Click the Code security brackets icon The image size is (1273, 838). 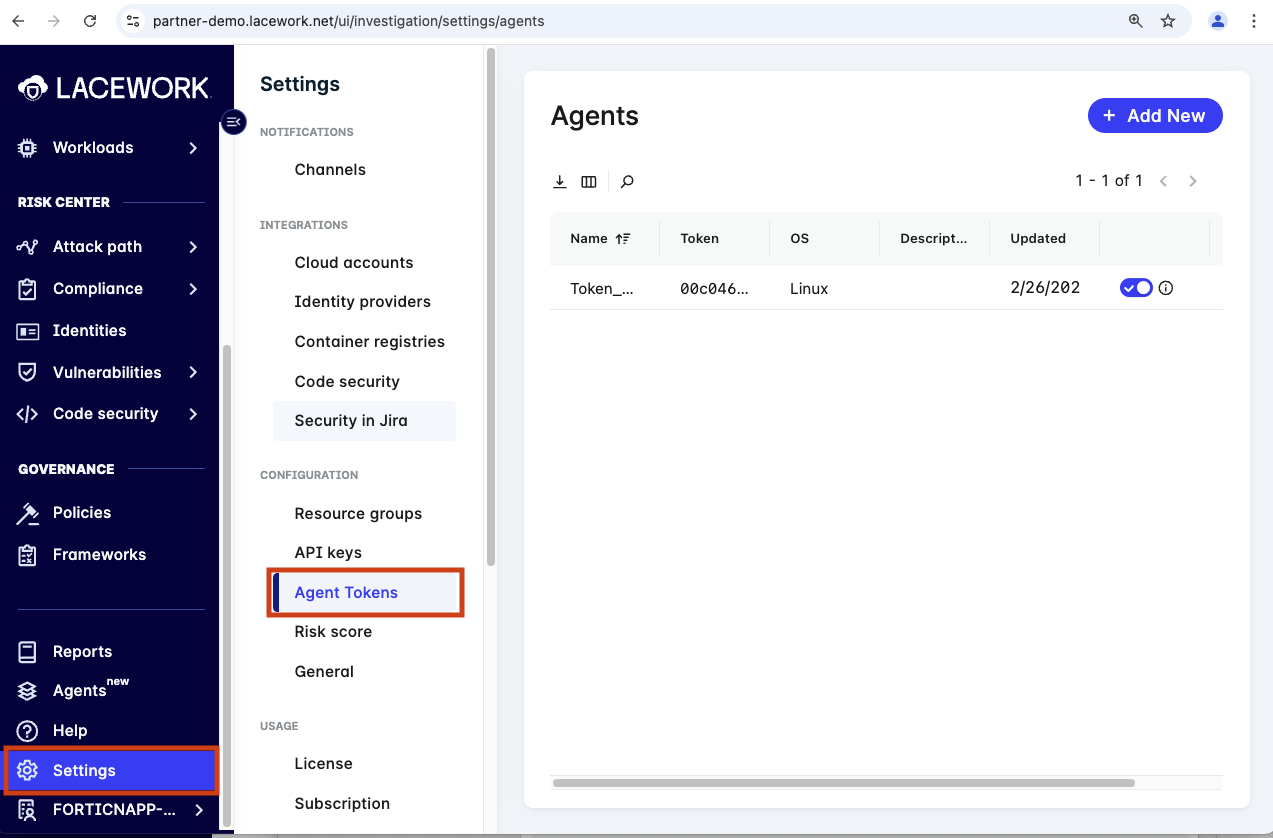click(x=28, y=414)
